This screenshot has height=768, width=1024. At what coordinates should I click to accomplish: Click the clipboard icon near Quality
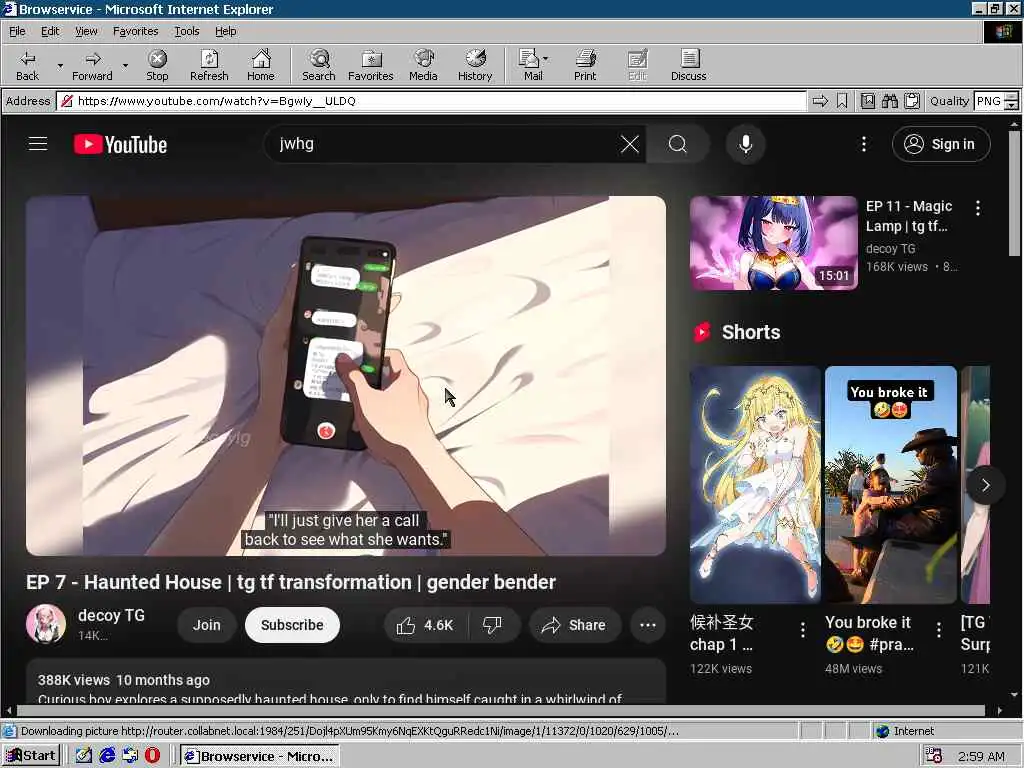coord(912,101)
